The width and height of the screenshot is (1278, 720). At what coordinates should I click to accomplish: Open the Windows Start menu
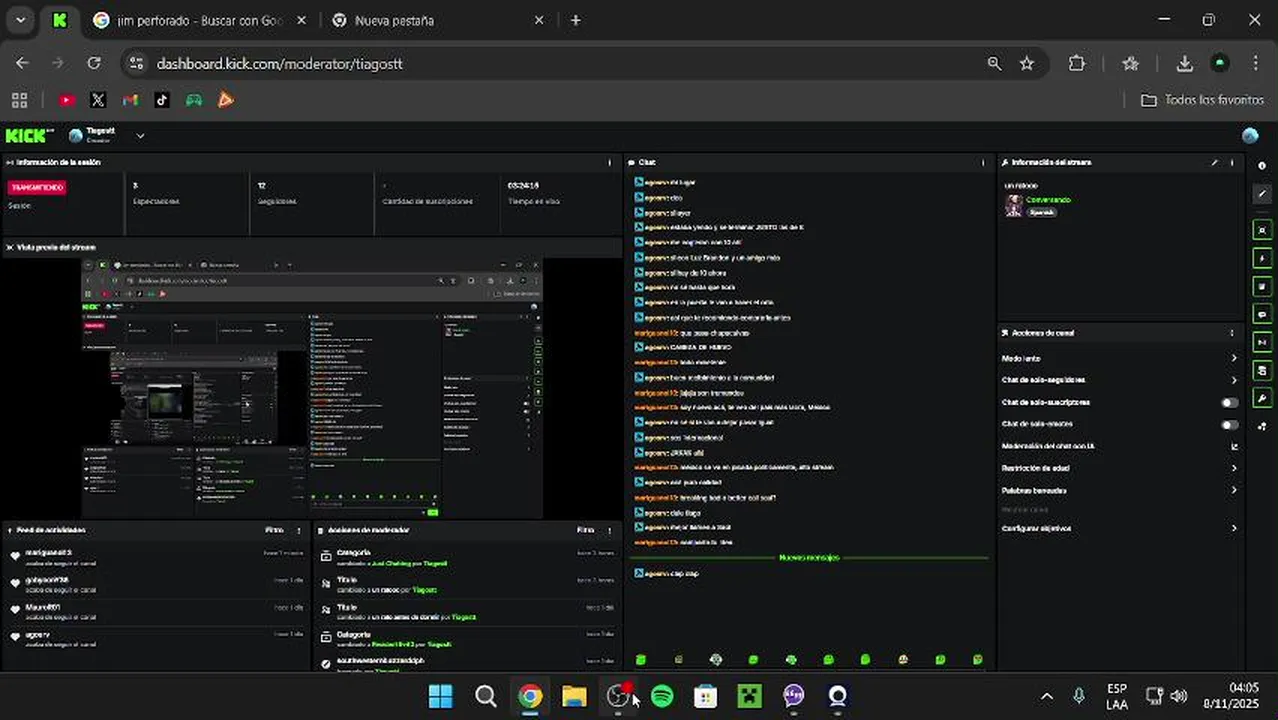[440, 696]
